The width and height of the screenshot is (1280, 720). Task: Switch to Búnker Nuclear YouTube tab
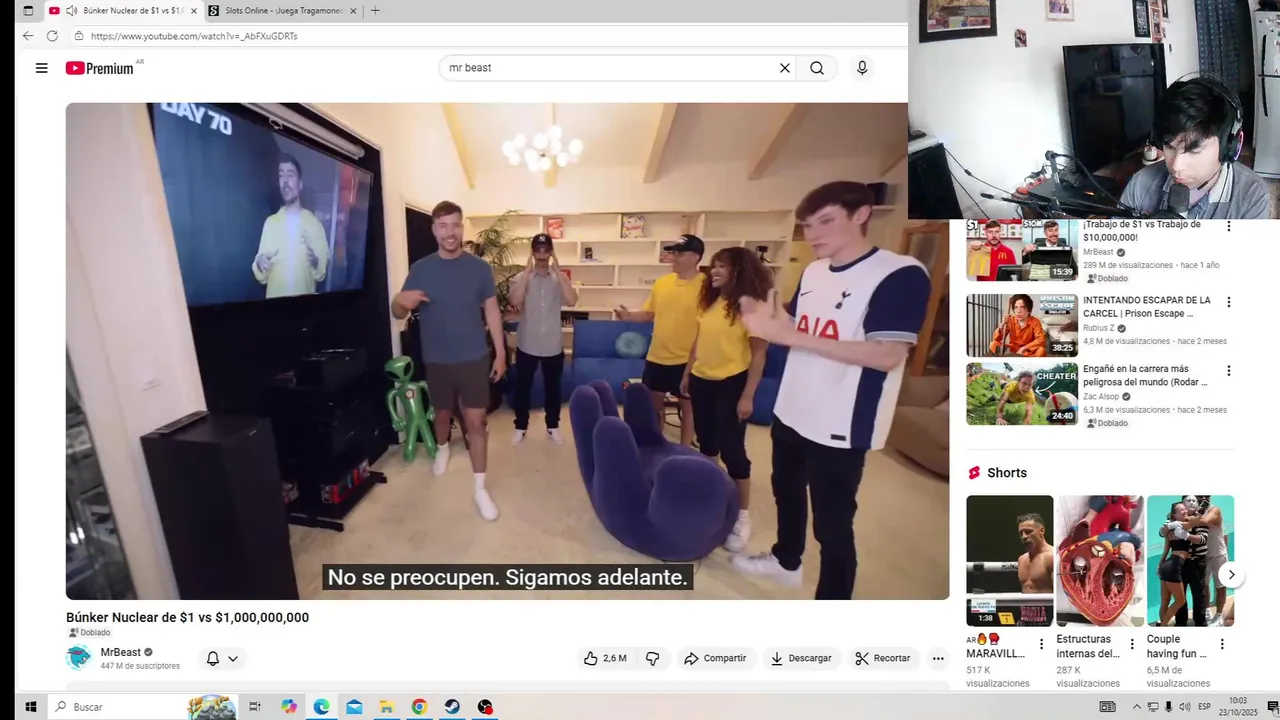pos(123,11)
